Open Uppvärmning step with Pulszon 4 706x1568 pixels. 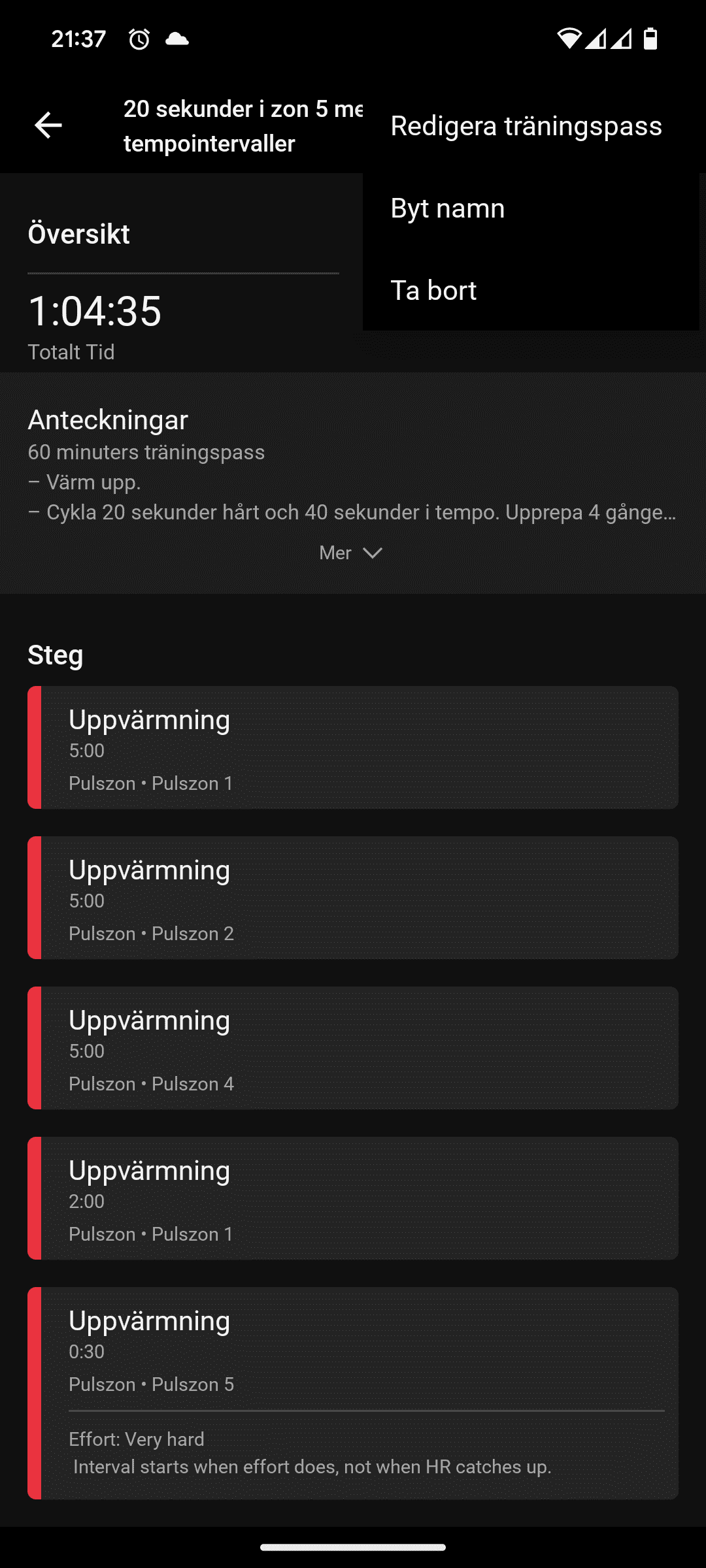tap(353, 1048)
